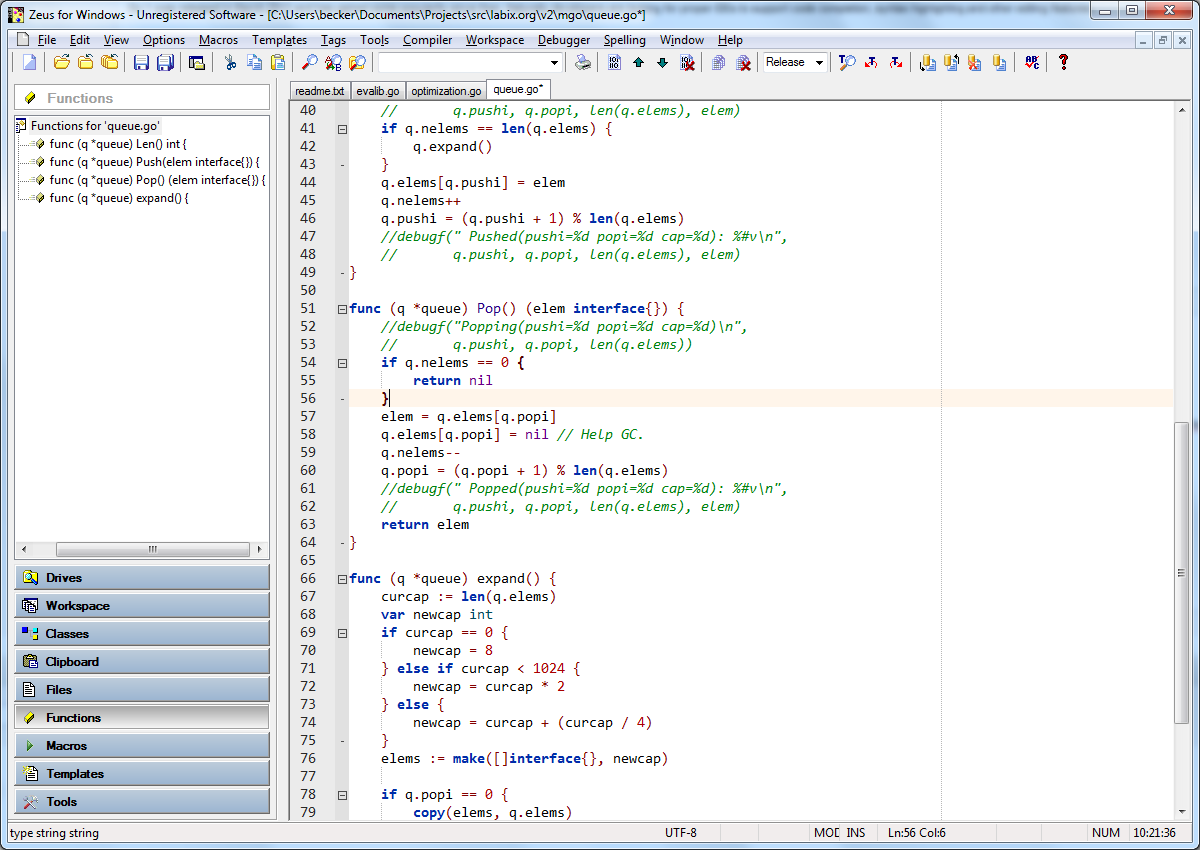Open the empty search combo box dropdown
Image resolution: width=1200 pixels, height=850 pixels.
555,62
